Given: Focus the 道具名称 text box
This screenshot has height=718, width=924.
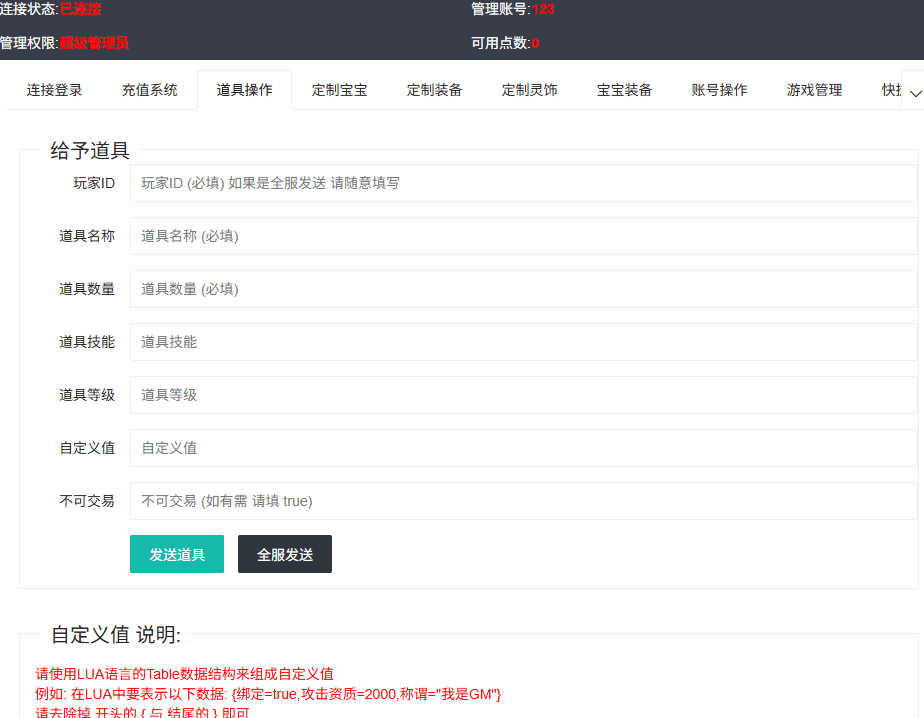Looking at the screenshot, I should click(523, 236).
